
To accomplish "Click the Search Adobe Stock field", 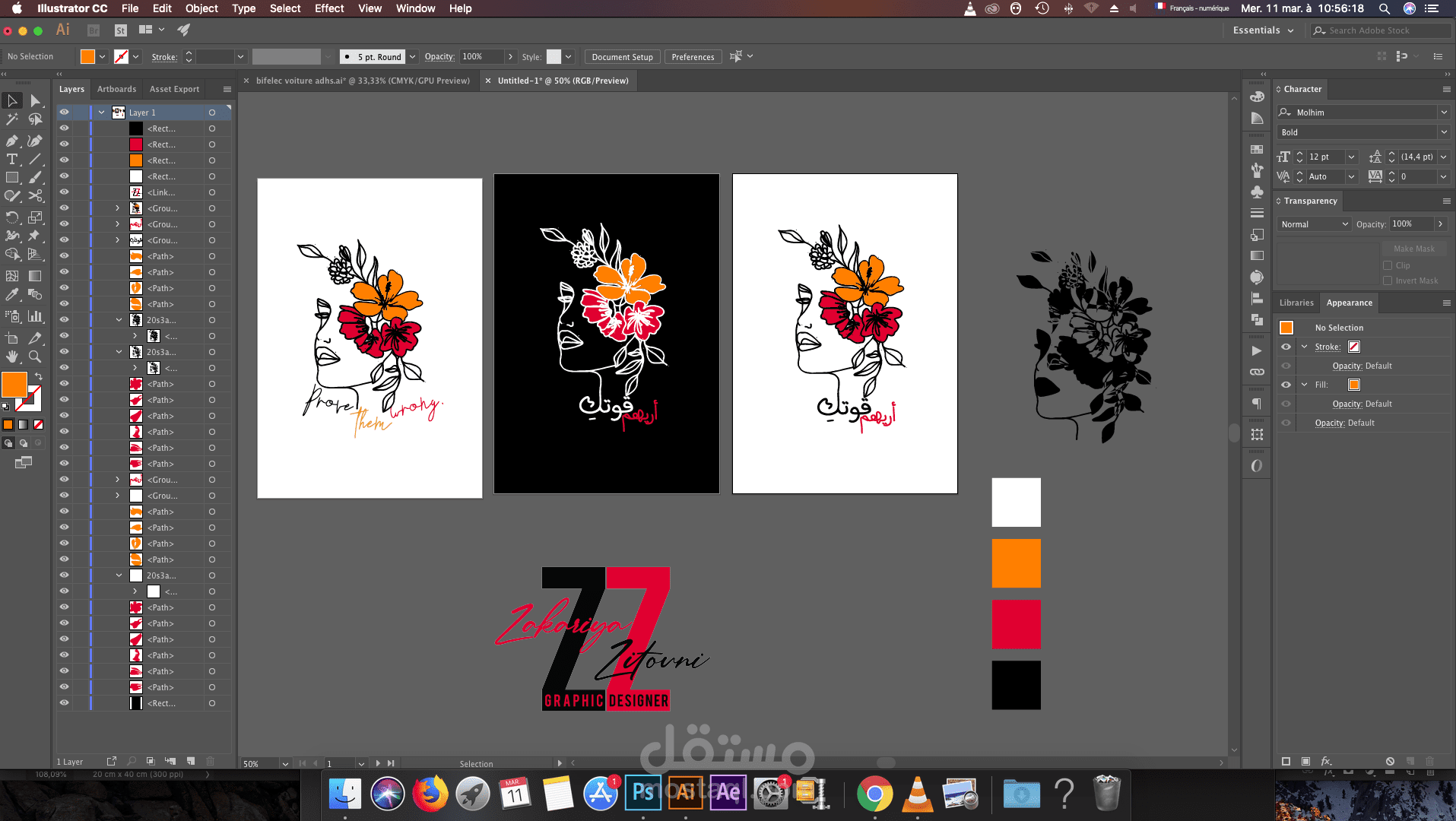I will coord(1382,30).
